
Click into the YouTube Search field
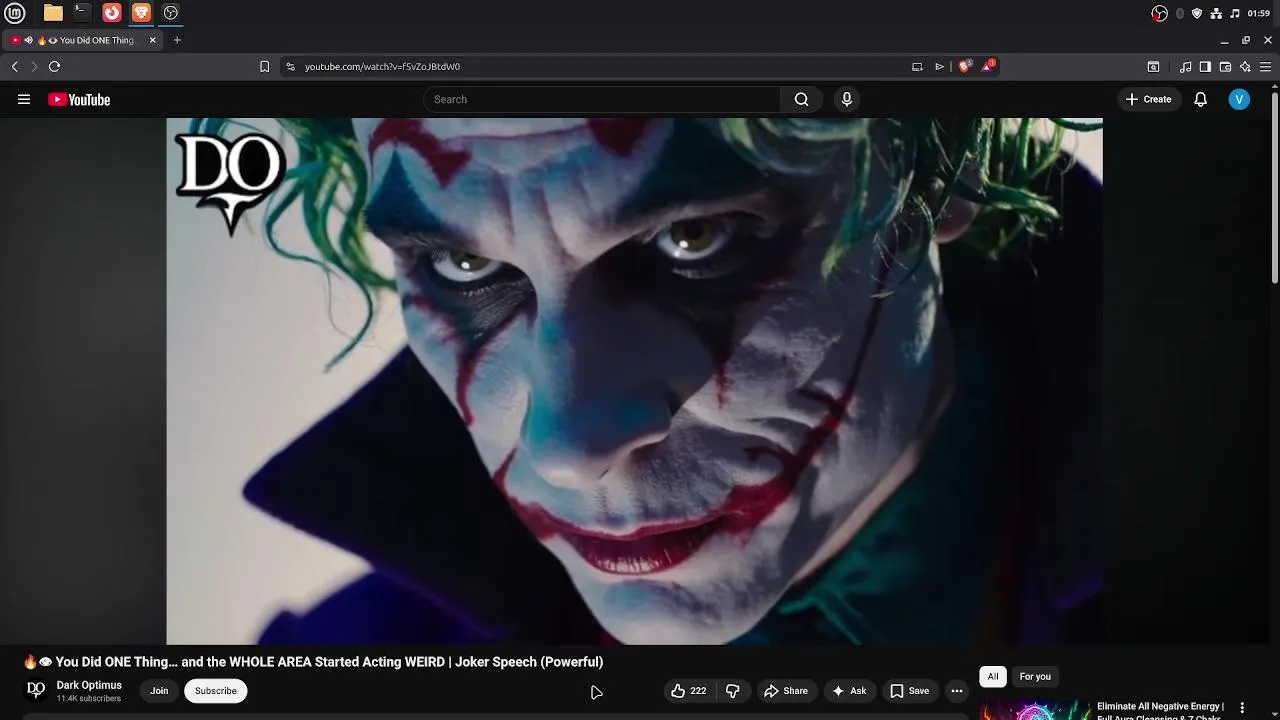[602, 99]
